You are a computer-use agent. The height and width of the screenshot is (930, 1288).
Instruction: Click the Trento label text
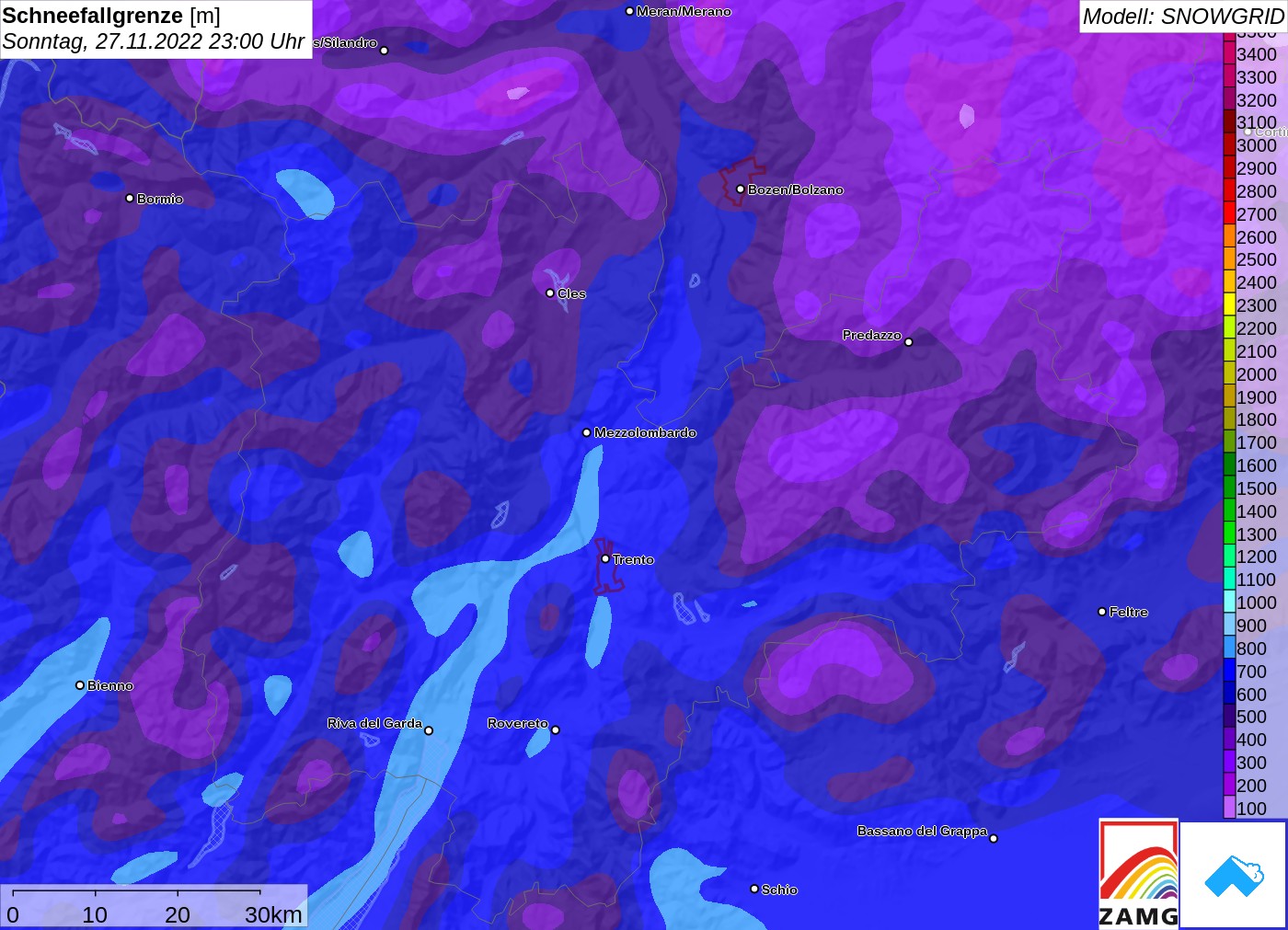click(x=633, y=559)
